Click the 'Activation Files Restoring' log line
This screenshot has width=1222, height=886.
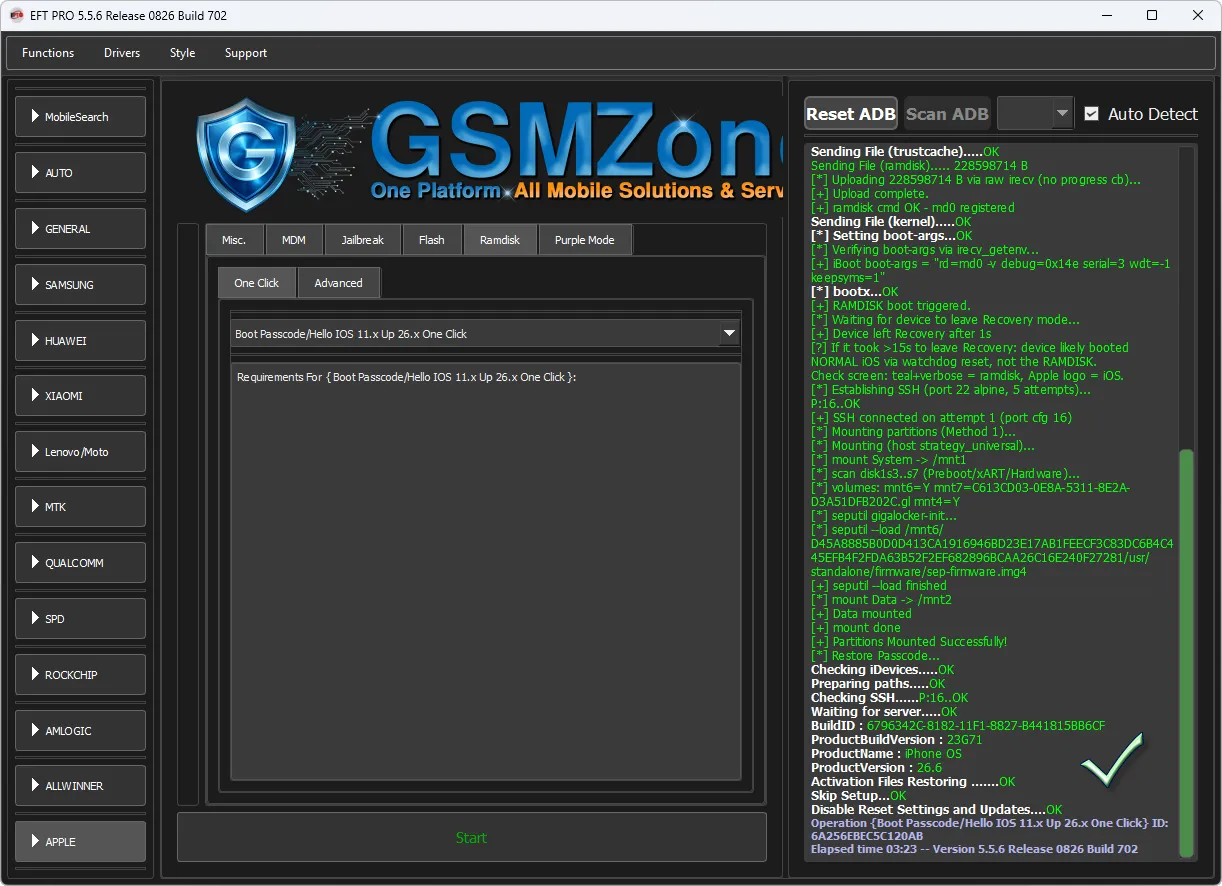913,782
